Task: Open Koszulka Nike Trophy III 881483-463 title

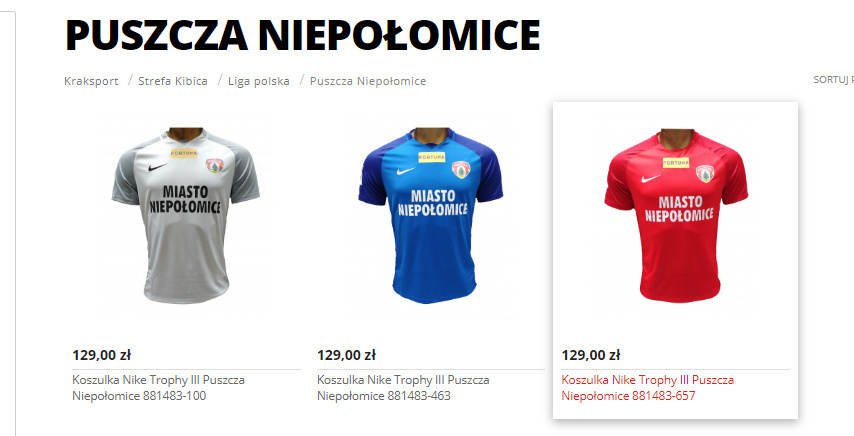Action: 403,388
